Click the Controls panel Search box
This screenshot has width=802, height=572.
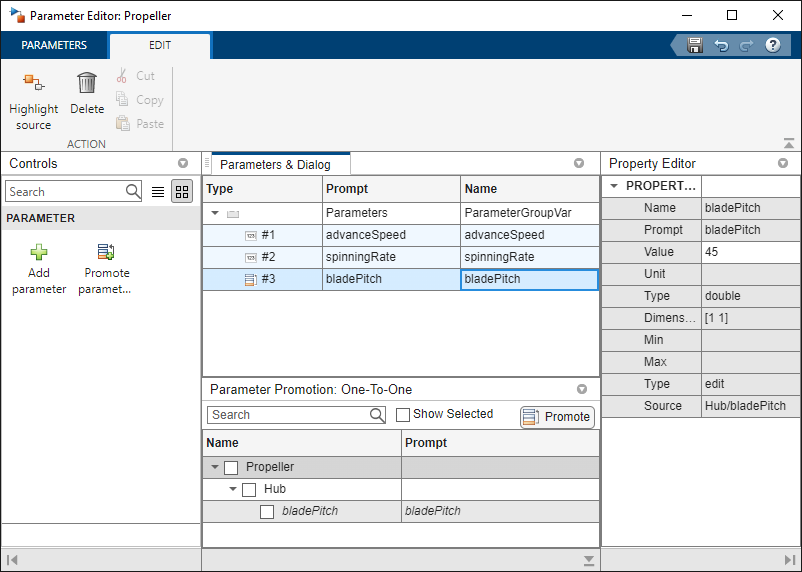(65, 192)
